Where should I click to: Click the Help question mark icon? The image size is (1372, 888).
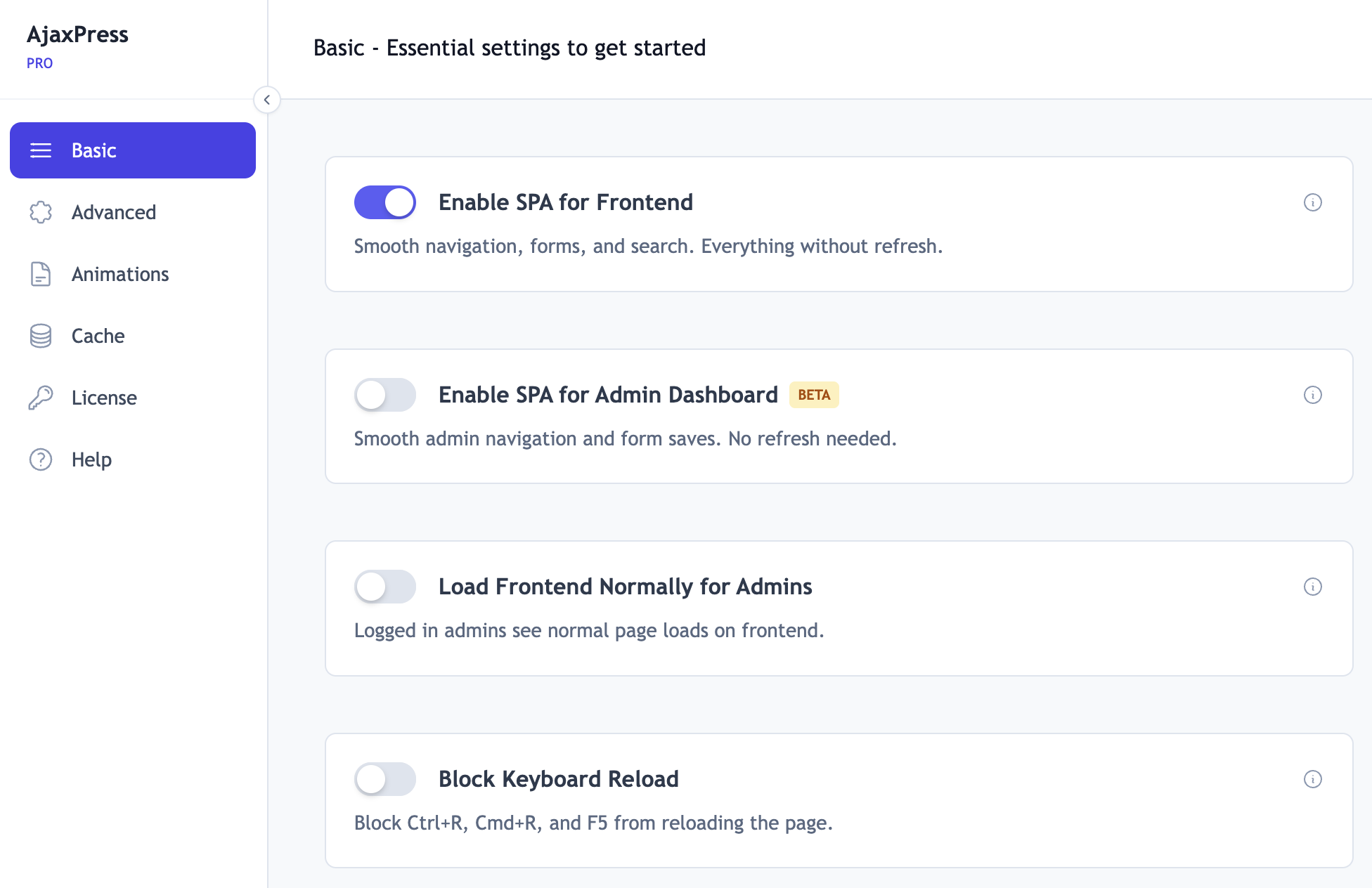point(41,459)
